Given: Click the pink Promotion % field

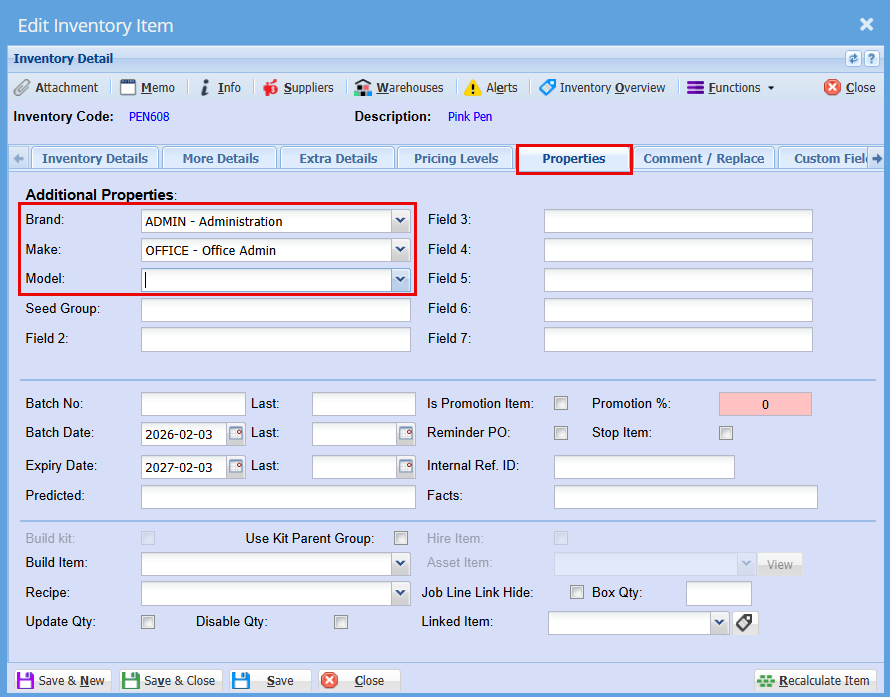Looking at the screenshot, I should point(765,405).
